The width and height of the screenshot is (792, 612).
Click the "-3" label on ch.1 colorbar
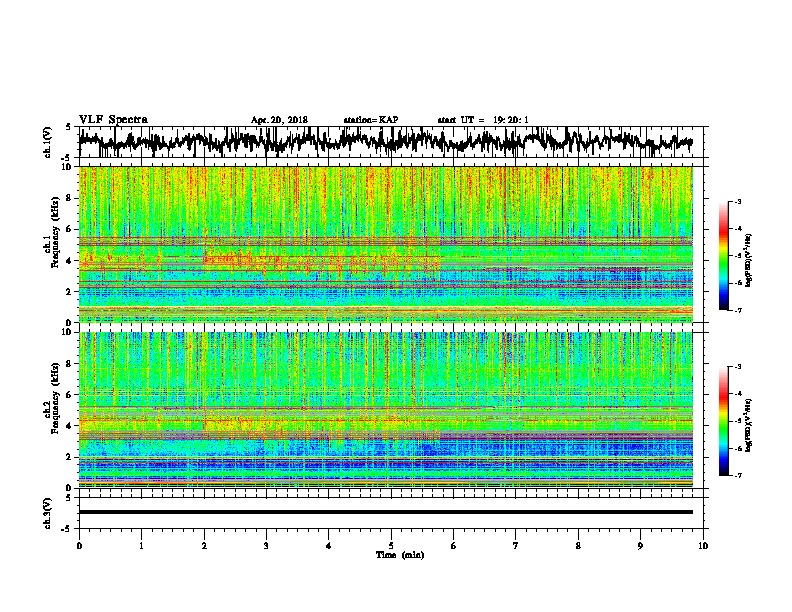737,202
